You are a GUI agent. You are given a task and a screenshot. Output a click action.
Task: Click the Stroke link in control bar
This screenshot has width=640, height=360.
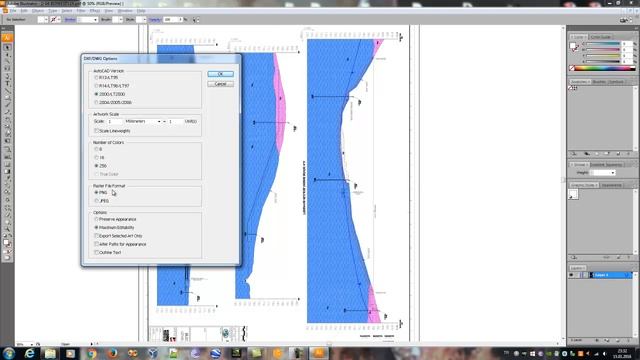70,20
